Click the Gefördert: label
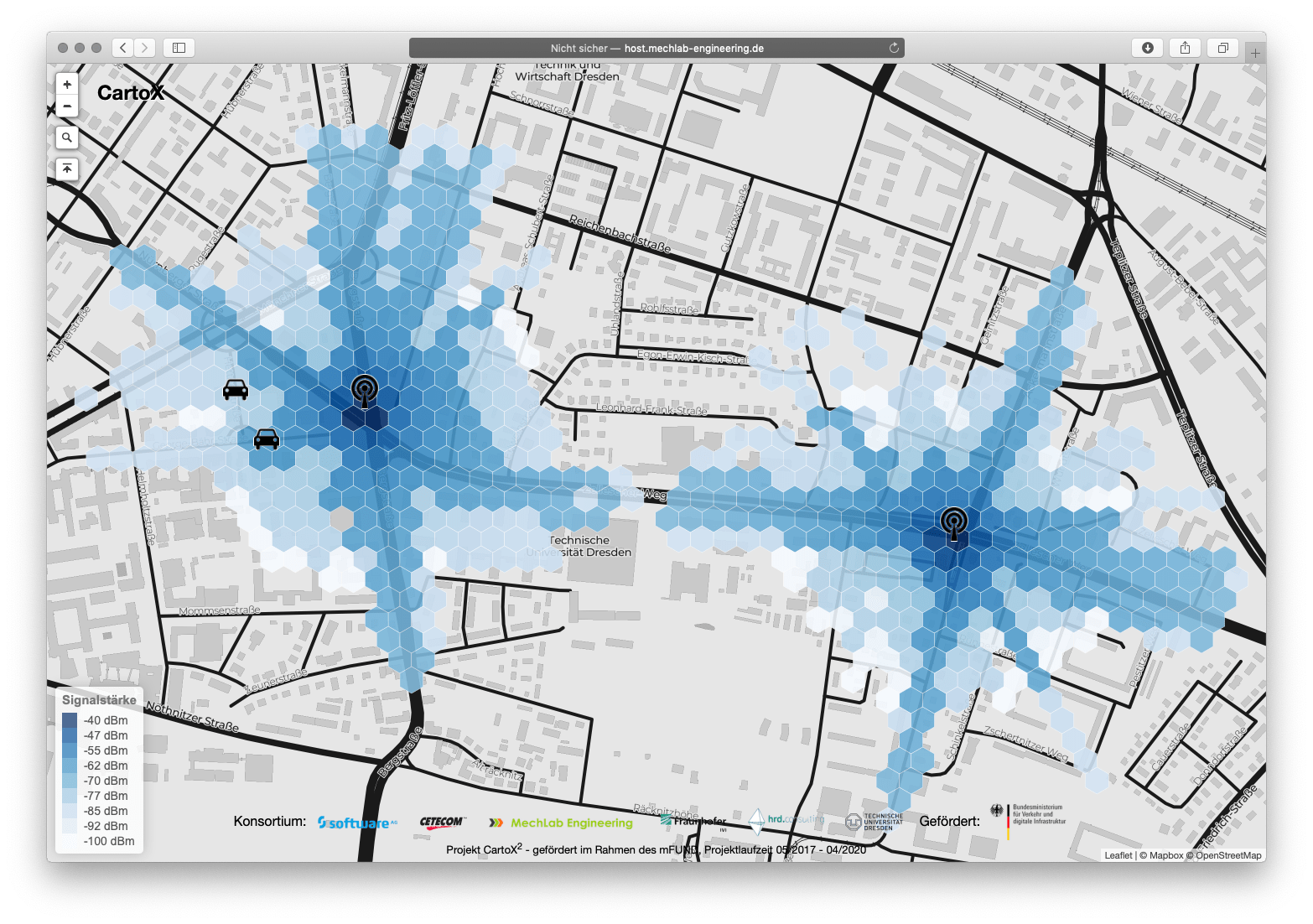The height and width of the screenshot is (924, 1313). click(950, 821)
